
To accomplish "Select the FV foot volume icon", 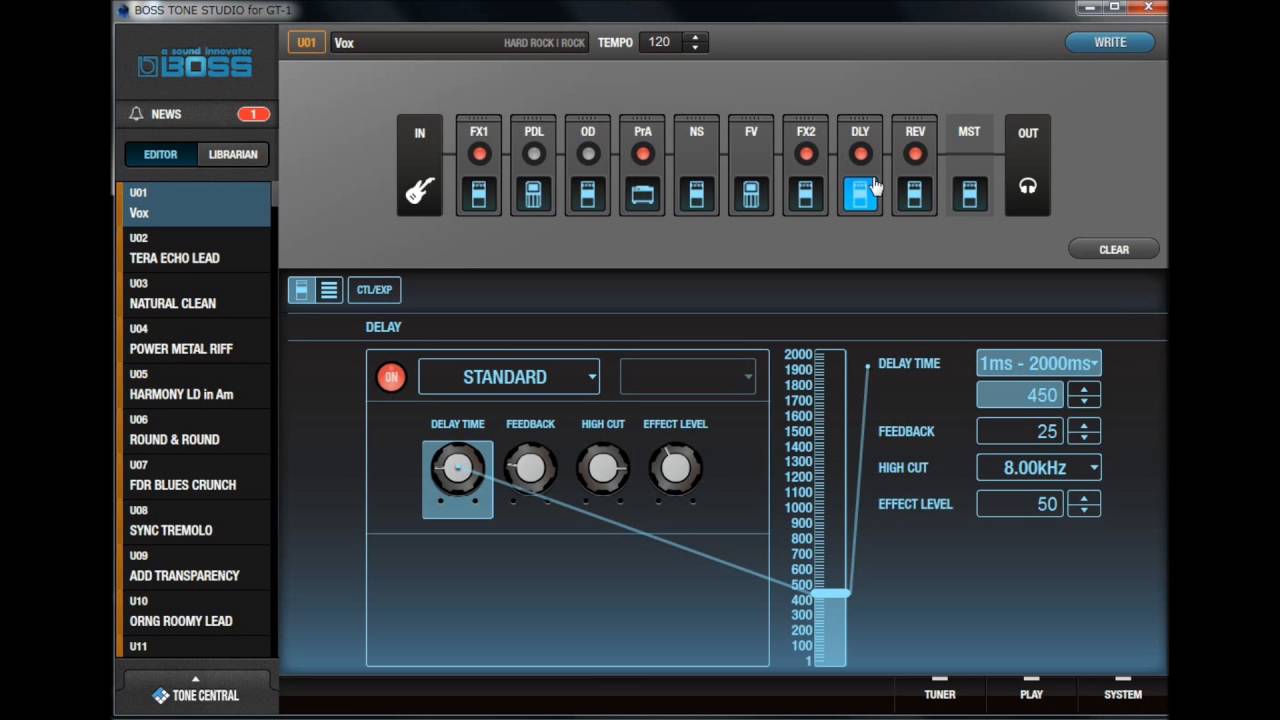I will pos(751,194).
